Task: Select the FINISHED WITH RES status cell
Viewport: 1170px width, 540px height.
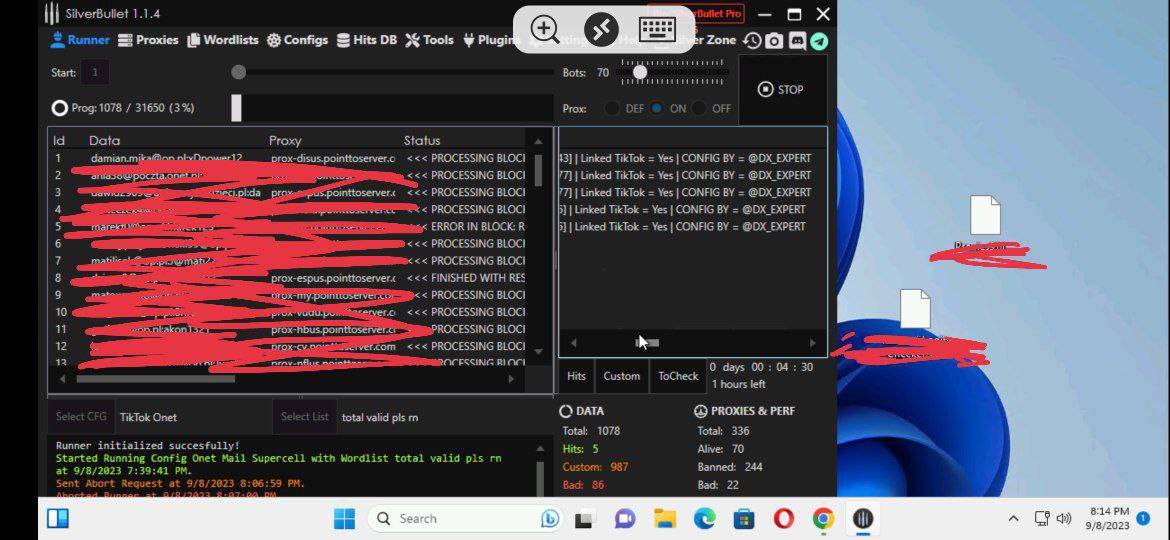Action: pyautogui.click(x=466, y=277)
